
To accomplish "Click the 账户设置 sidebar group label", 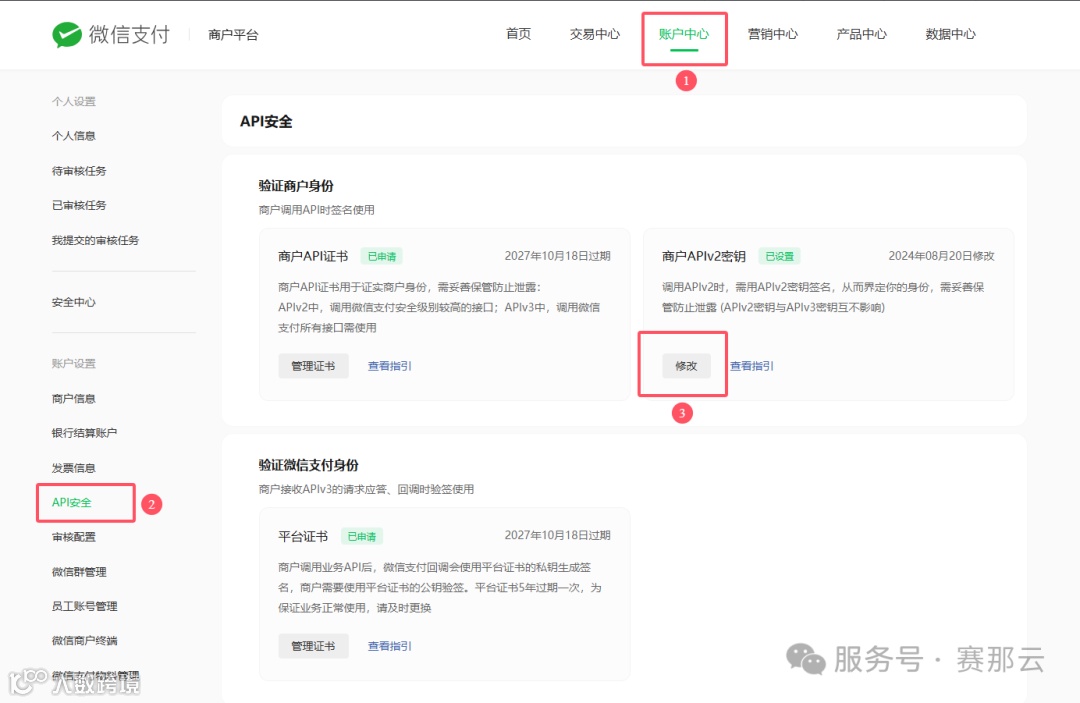I will (x=74, y=364).
